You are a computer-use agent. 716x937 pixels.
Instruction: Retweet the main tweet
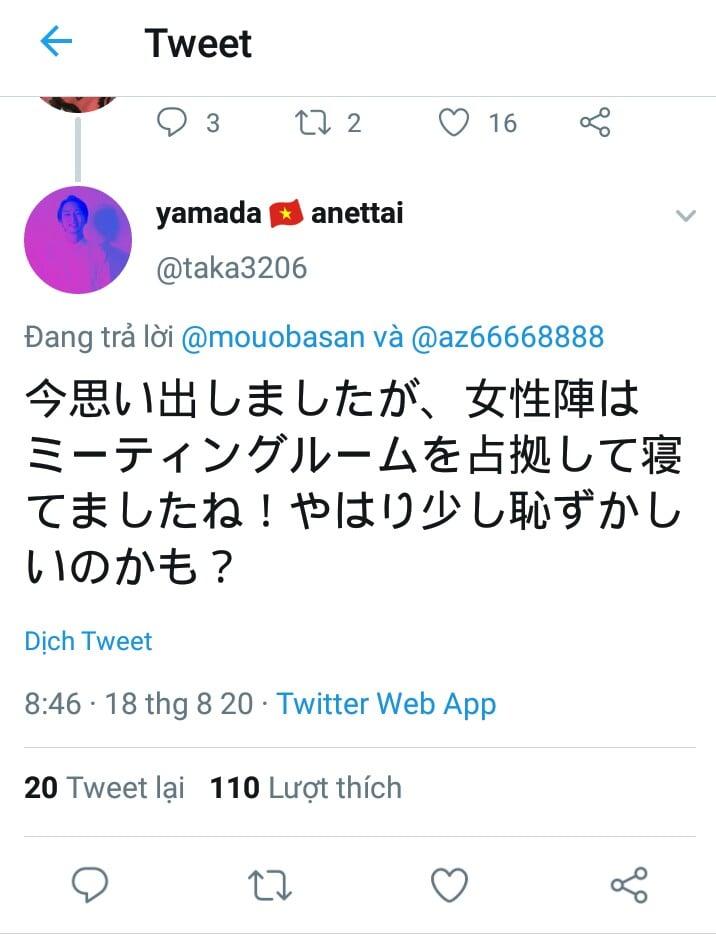[269, 885]
